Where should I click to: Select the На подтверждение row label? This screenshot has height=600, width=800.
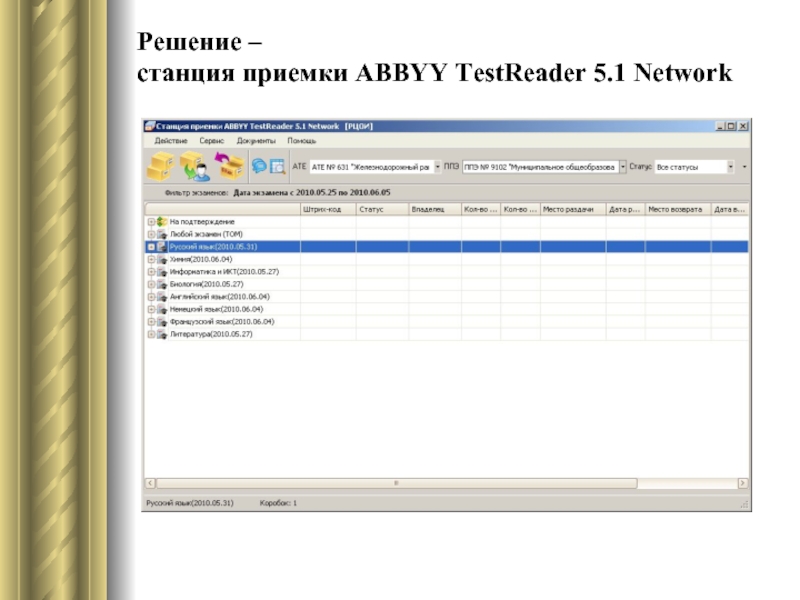202,222
